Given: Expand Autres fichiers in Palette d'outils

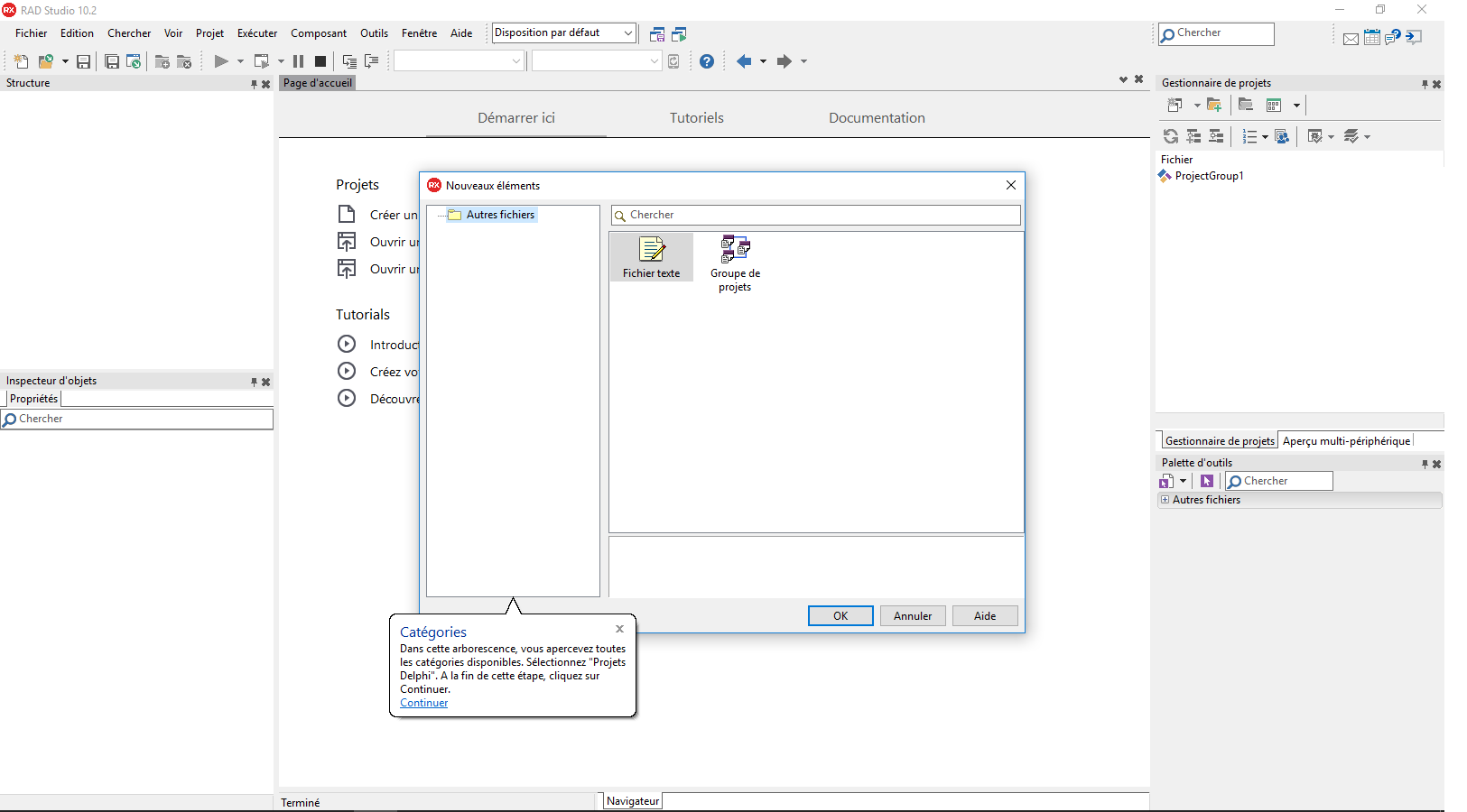Looking at the screenshot, I should tap(1165, 499).
